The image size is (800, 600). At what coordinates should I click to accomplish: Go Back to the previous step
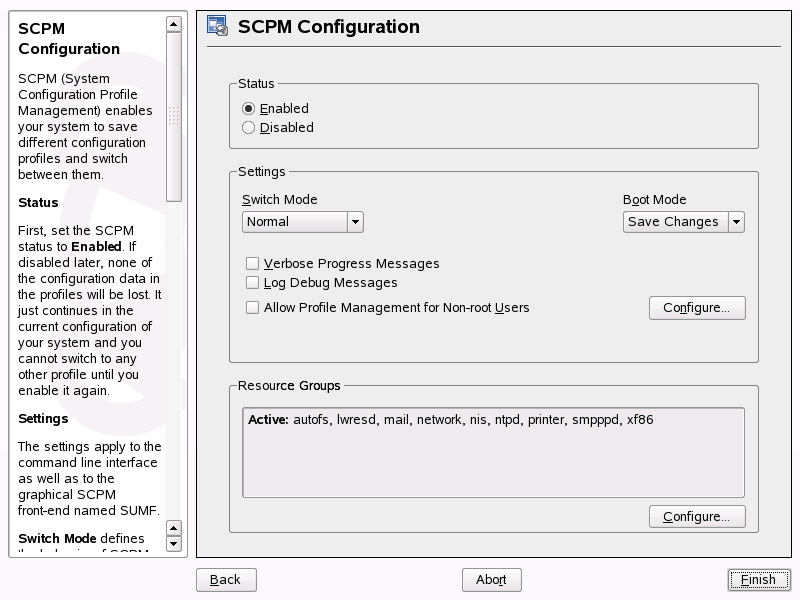coord(226,580)
